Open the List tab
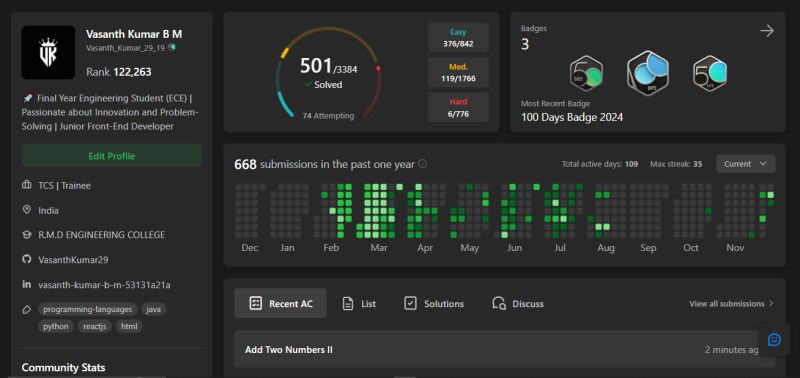 tap(359, 304)
